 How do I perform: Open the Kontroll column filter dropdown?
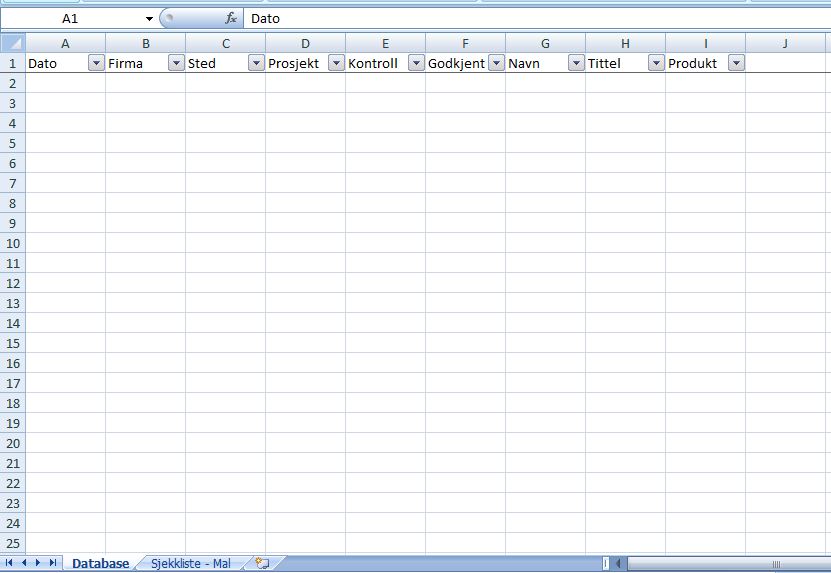[416, 63]
